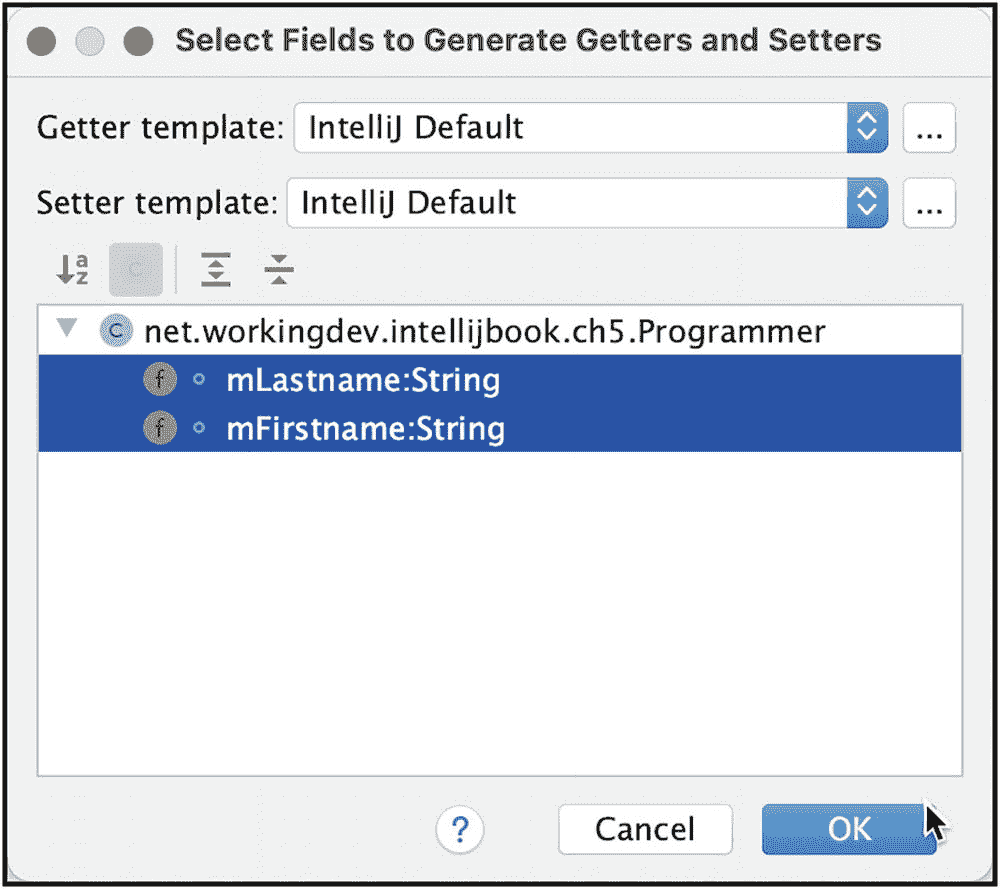Click the field icon next to mFirstname
Screen dimensions: 1000x889
click(x=159, y=428)
